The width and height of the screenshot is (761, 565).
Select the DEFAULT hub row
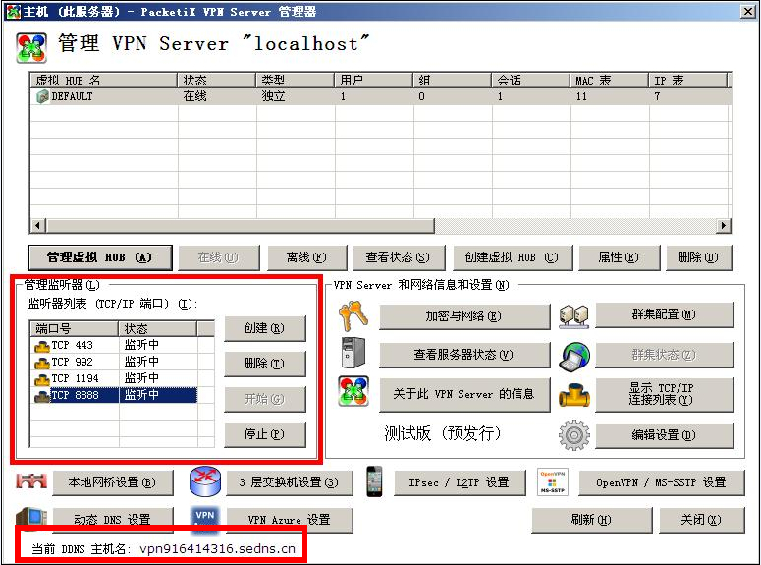click(381, 96)
